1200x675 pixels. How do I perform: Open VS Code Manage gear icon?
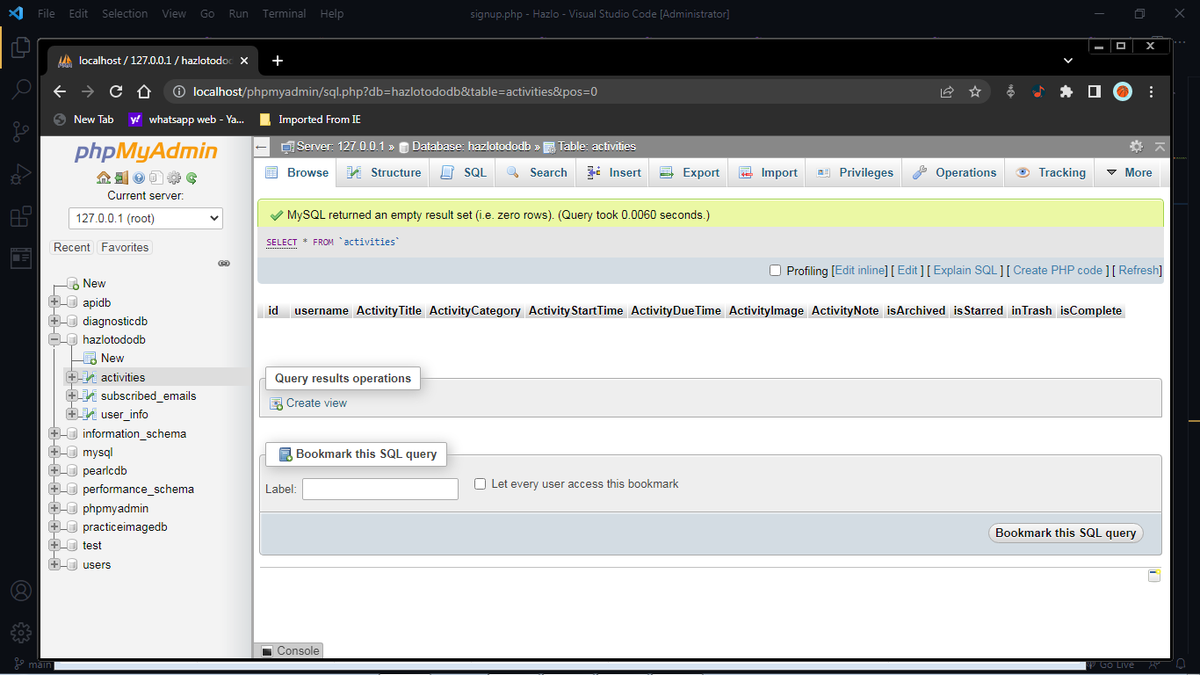coord(20,634)
